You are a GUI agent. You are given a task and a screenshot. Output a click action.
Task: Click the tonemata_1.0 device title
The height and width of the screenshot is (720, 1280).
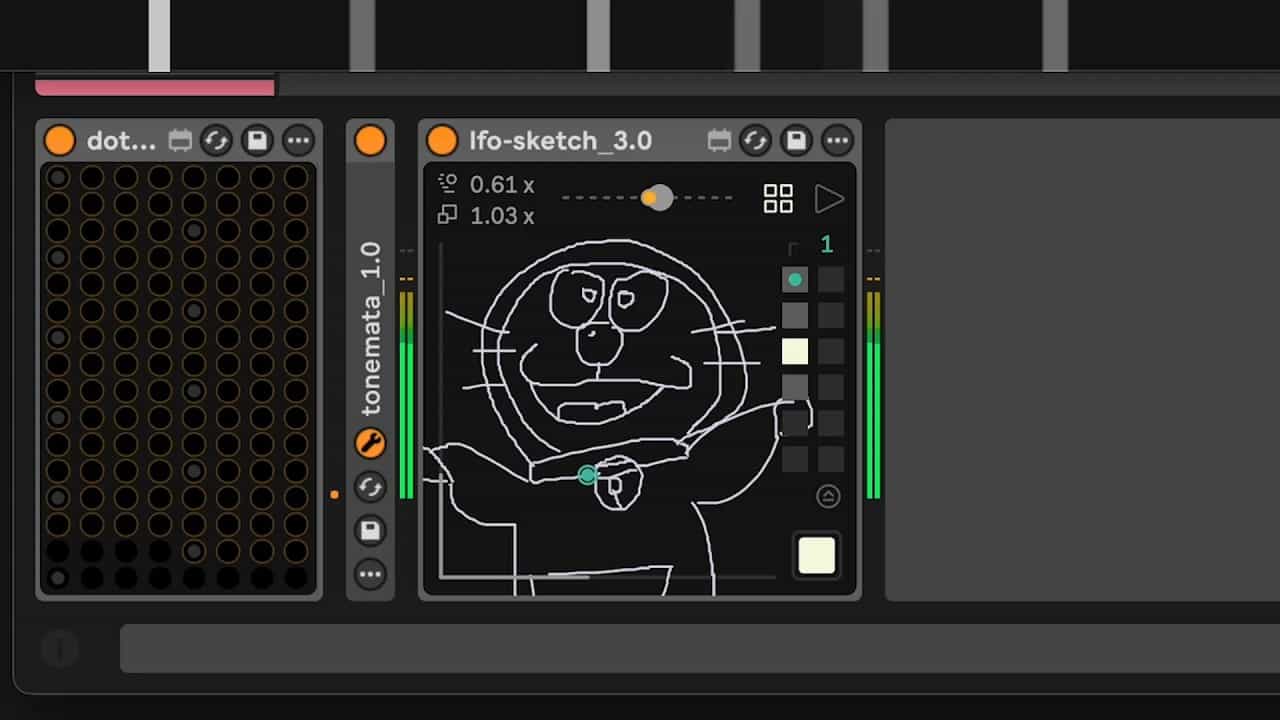pyautogui.click(x=371, y=328)
